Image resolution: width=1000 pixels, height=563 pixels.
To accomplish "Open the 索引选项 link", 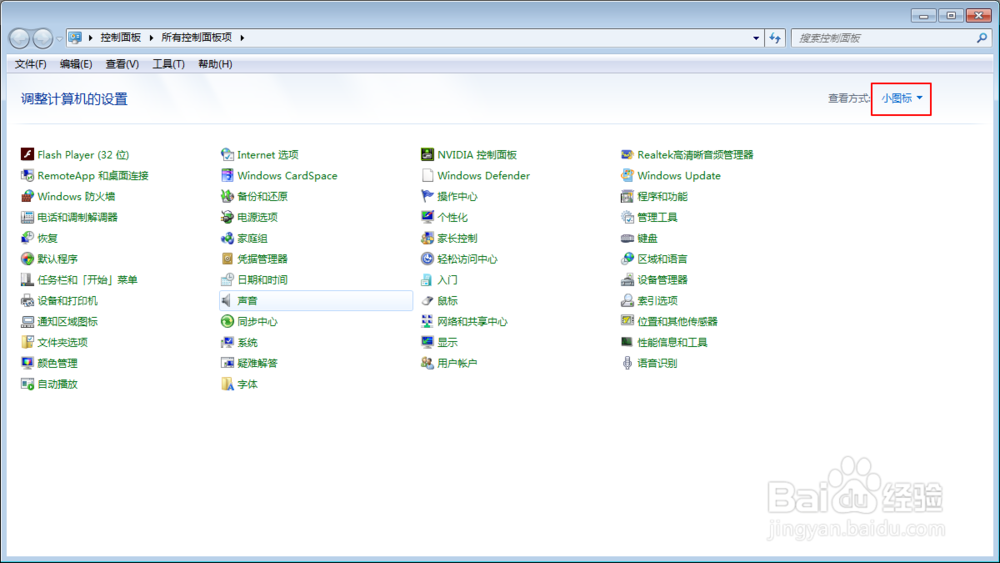I will [x=657, y=300].
